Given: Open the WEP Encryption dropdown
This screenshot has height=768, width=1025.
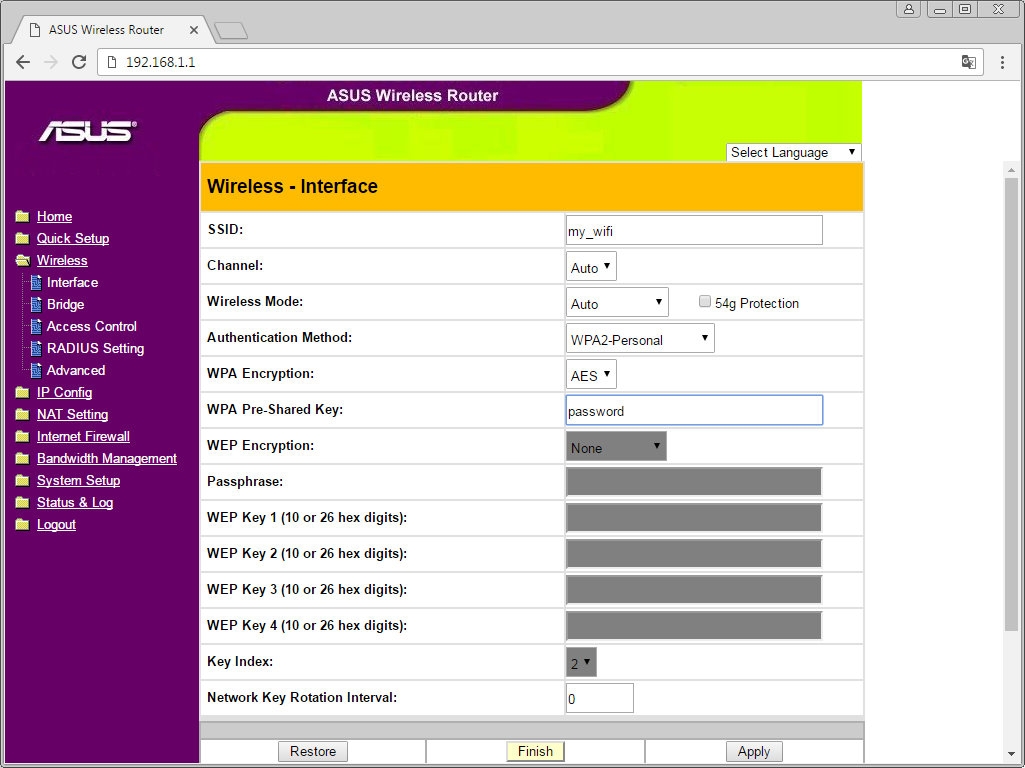Looking at the screenshot, I should tap(616, 446).
